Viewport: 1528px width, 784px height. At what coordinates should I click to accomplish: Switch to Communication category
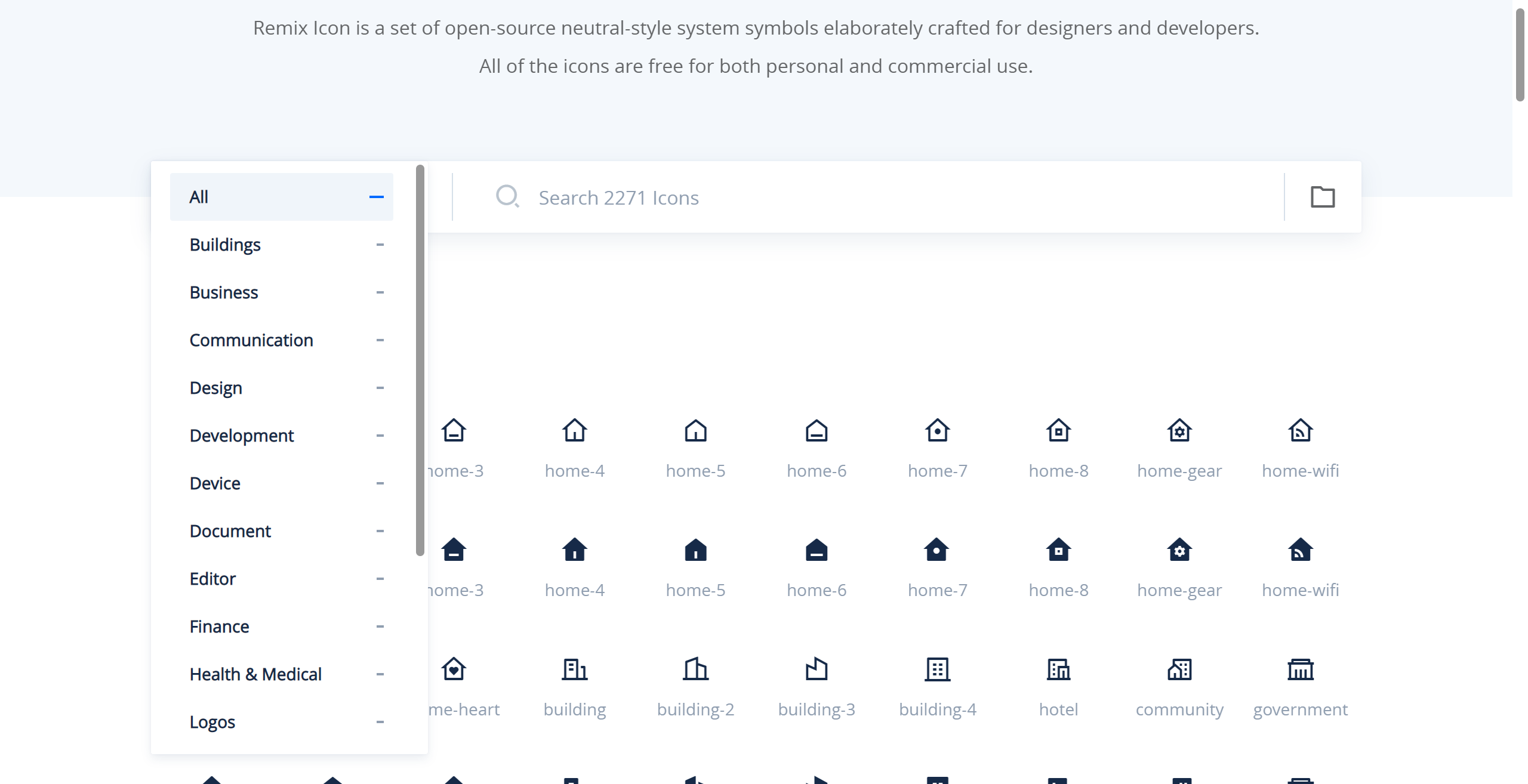282,340
